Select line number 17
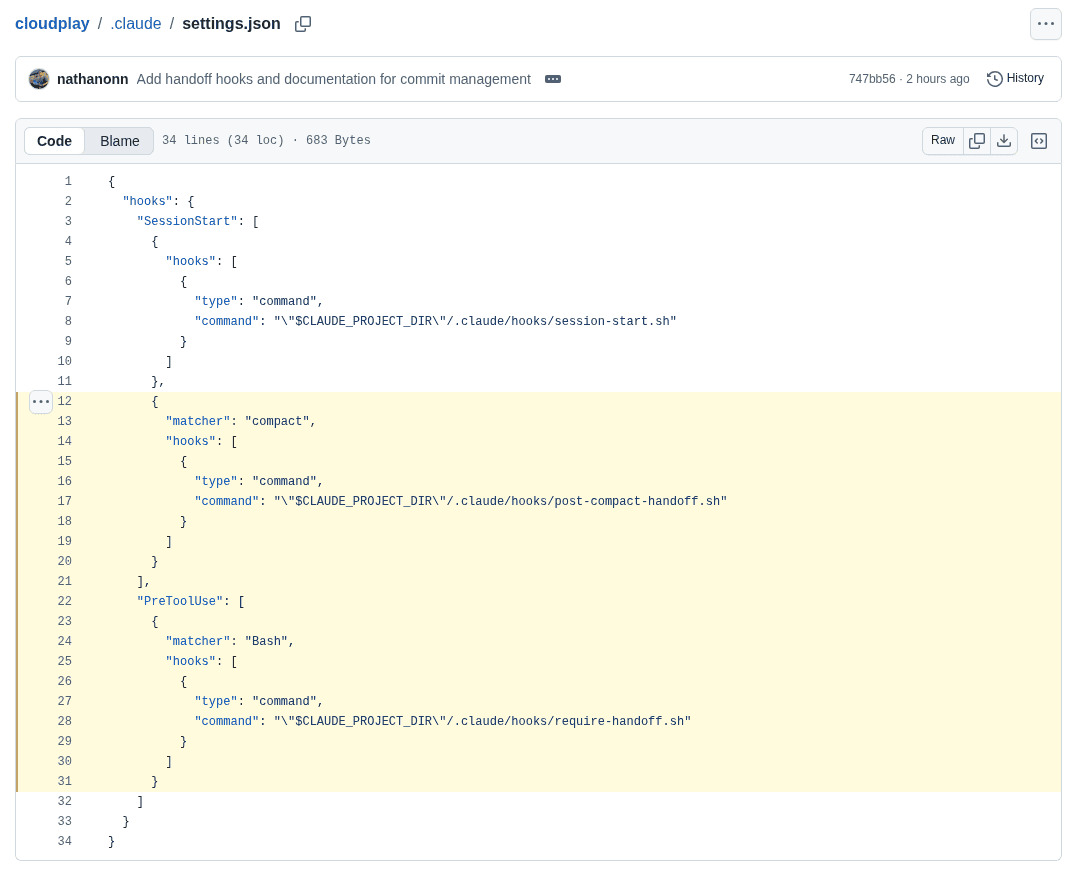 point(65,501)
